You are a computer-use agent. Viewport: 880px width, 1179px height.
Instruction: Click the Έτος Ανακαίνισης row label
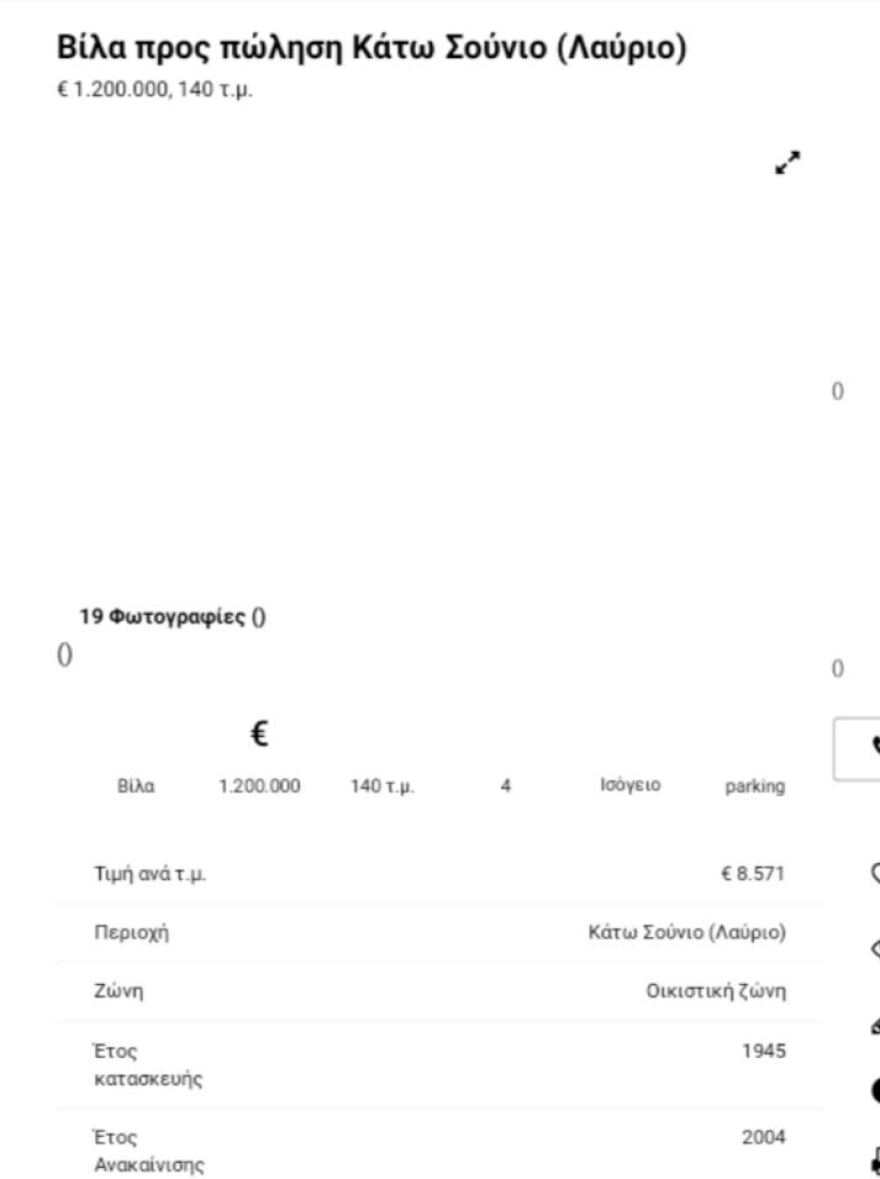(150, 1151)
